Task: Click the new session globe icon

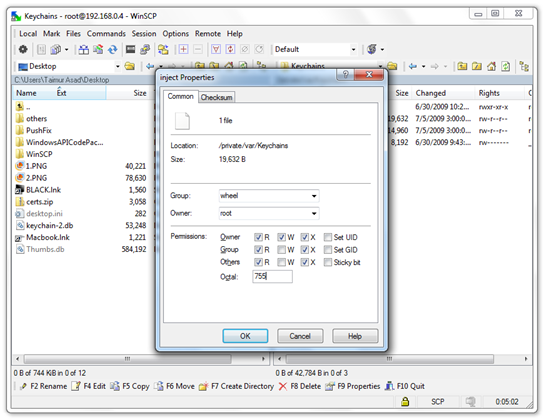Action: click(x=372, y=49)
